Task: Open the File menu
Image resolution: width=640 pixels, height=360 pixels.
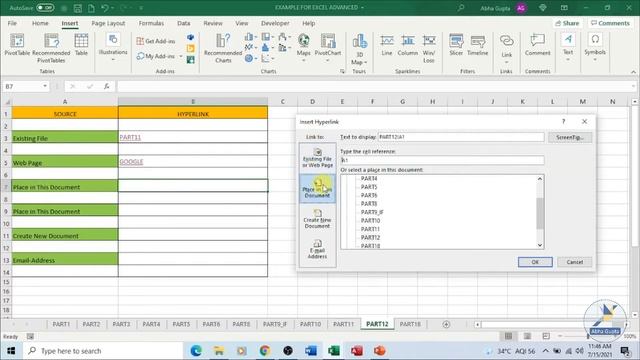Action: [x=12, y=23]
